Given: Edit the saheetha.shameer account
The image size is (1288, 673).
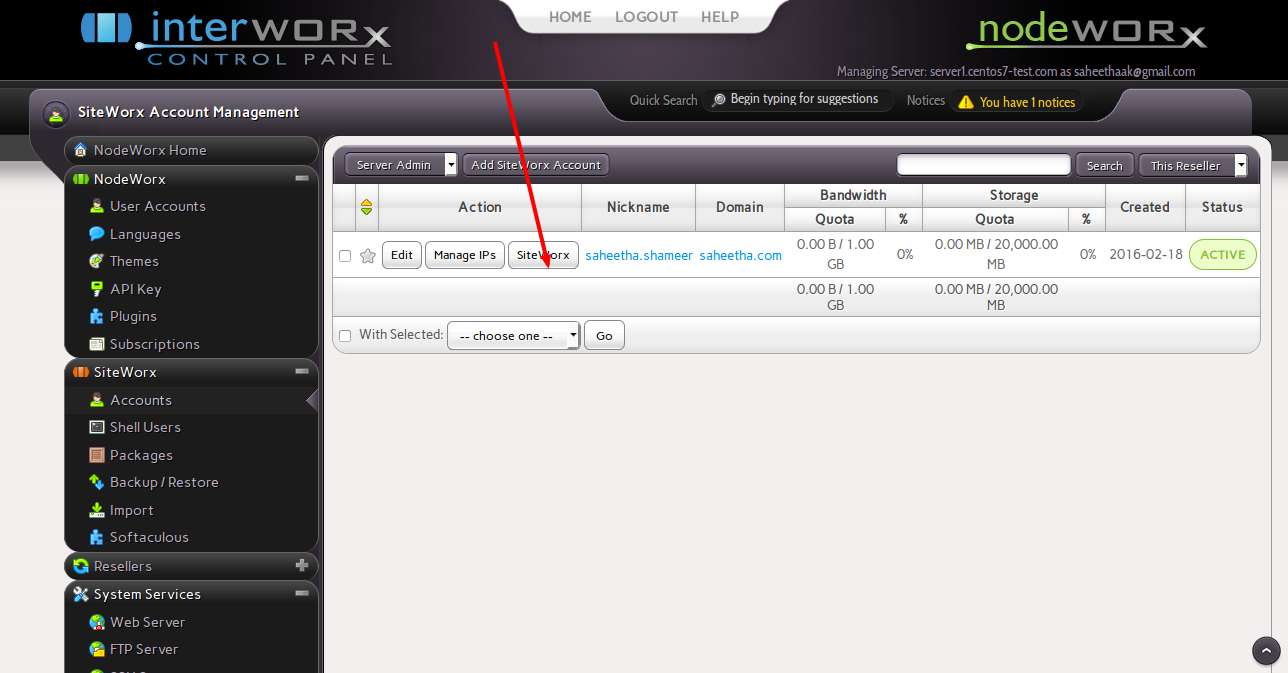Looking at the screenshot, I should pos(402,255).
